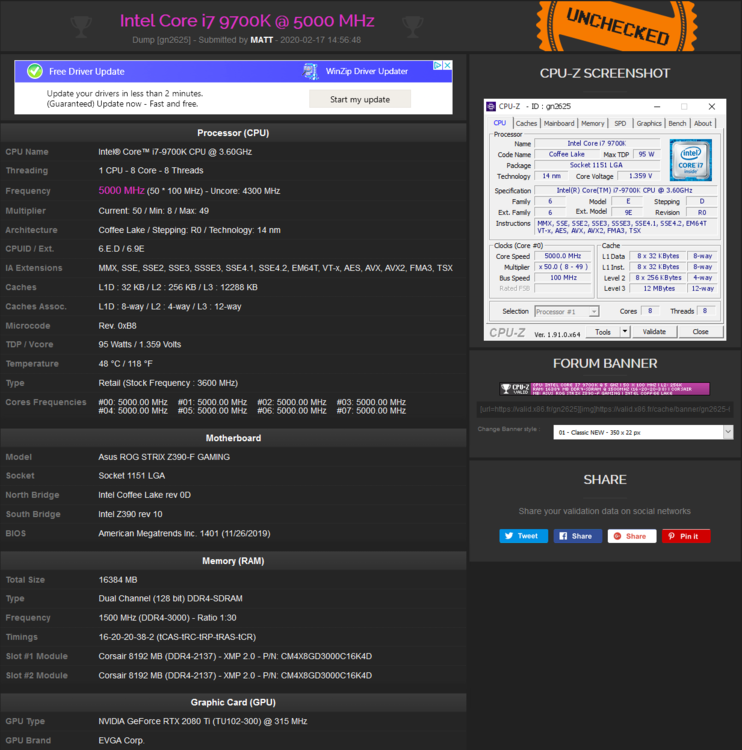
Task: Click the Twitter Tweet share button
Action: [523, 536]
